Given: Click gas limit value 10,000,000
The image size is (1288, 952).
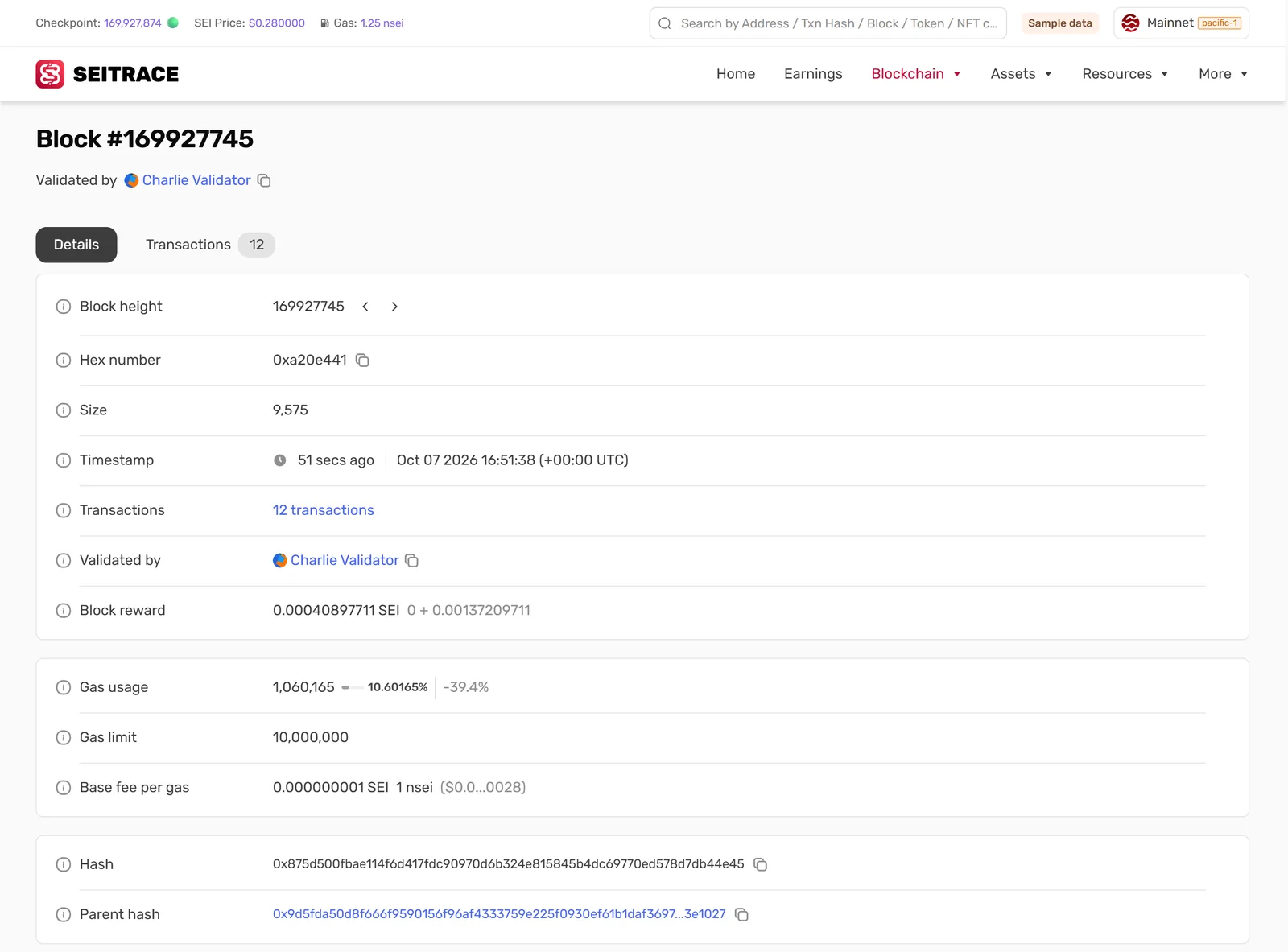Looking at the screenshot, I should coord(311,737).
